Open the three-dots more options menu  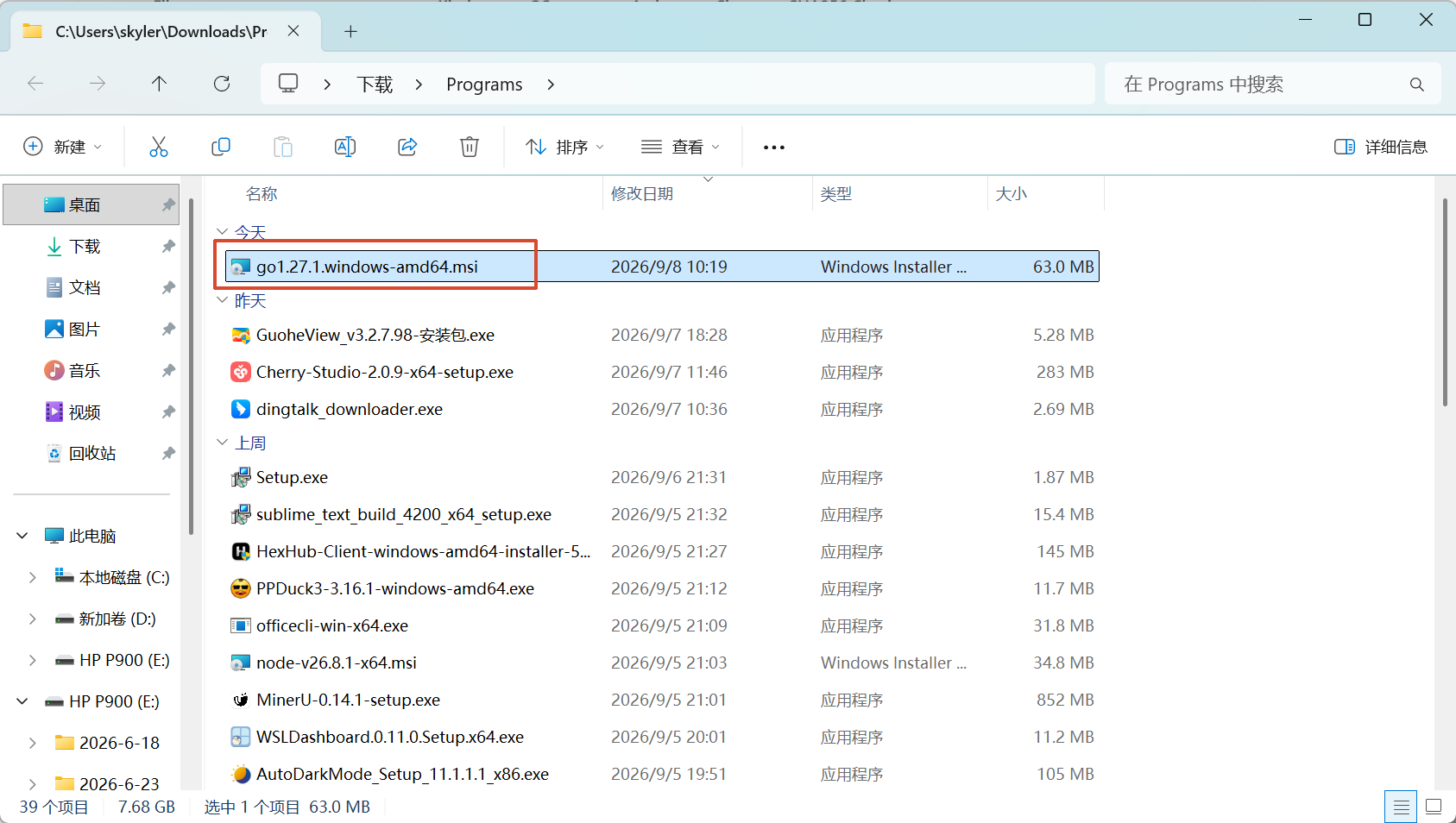tap(774, 148)
